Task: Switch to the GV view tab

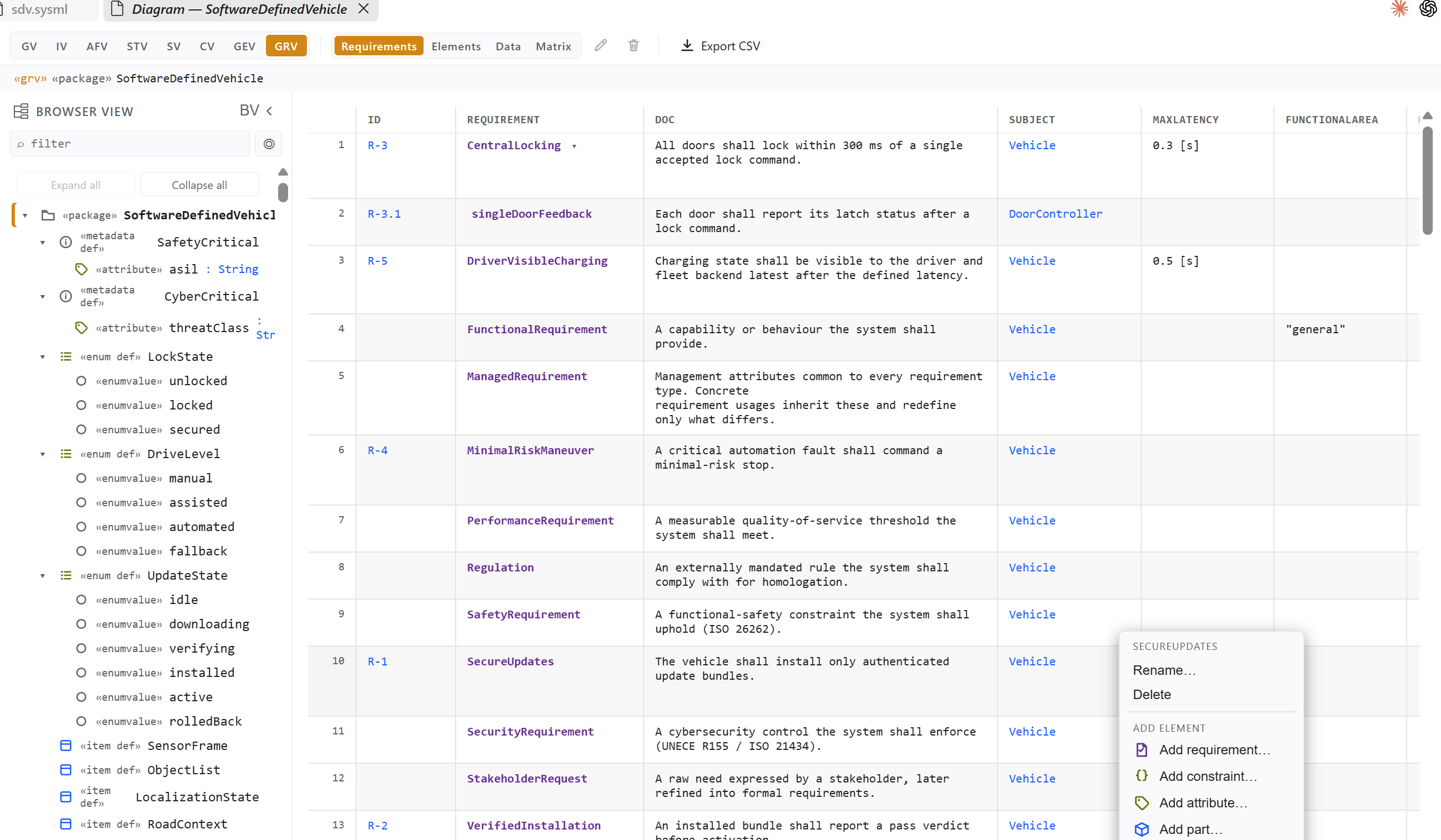Action: 29,46
